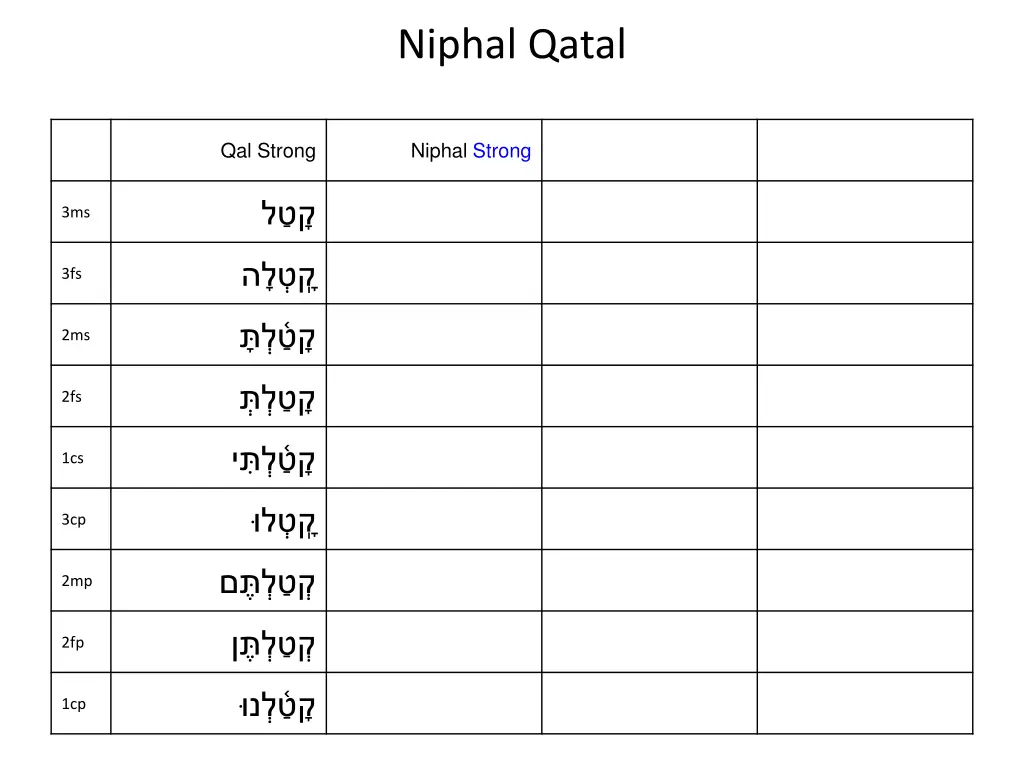
Task: Select the empty Niphal Strong cell for 3cp
Action: tap(434, 520)
